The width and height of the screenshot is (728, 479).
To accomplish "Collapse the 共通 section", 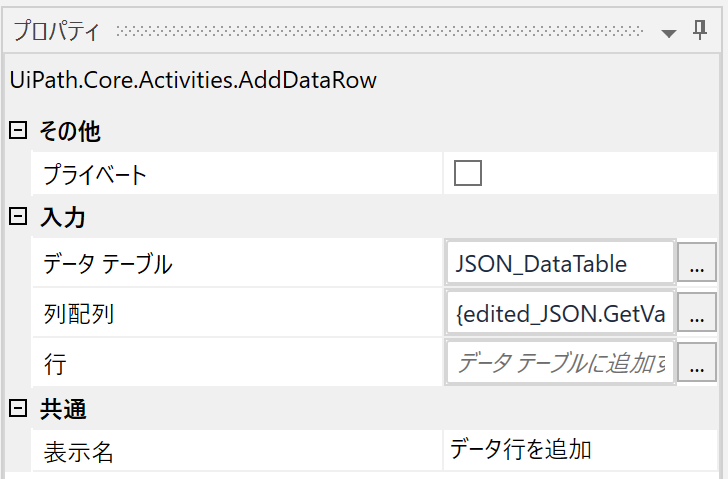I will point(18,408).
